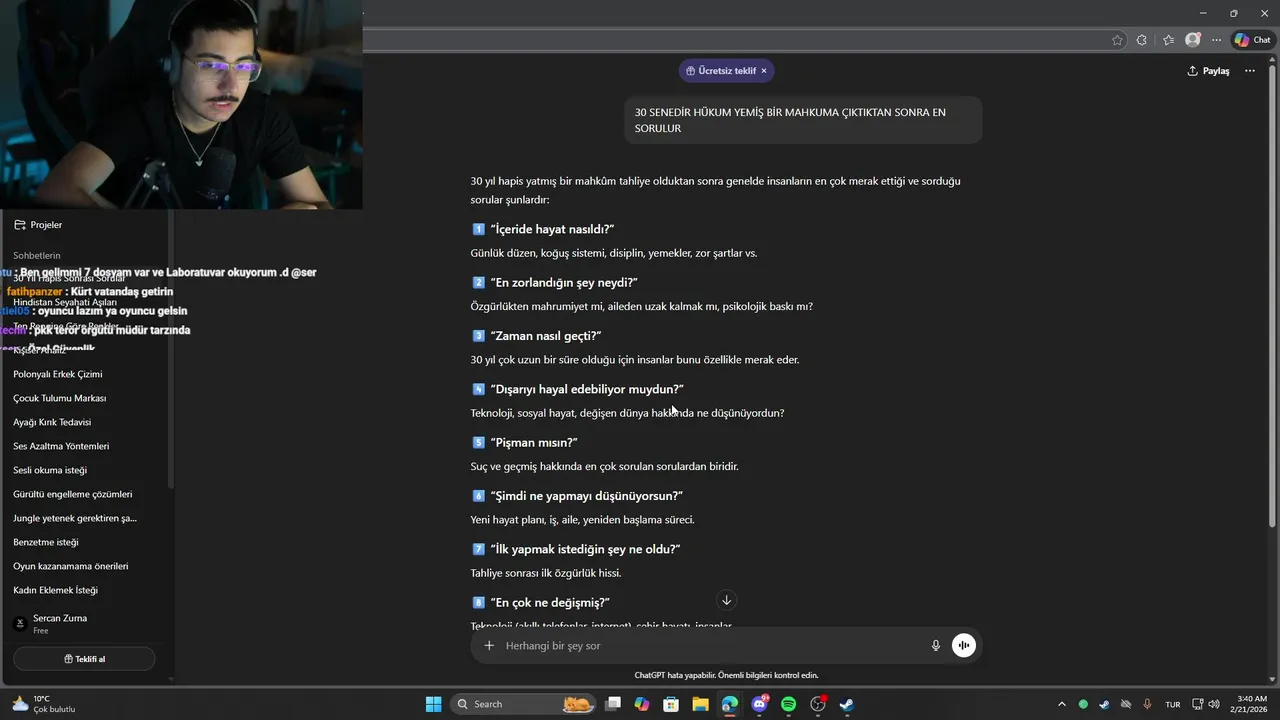Show hidden system tray icons chevron
The image size is (1280, 720).
pyautogui.click(x=1061, y=704)
